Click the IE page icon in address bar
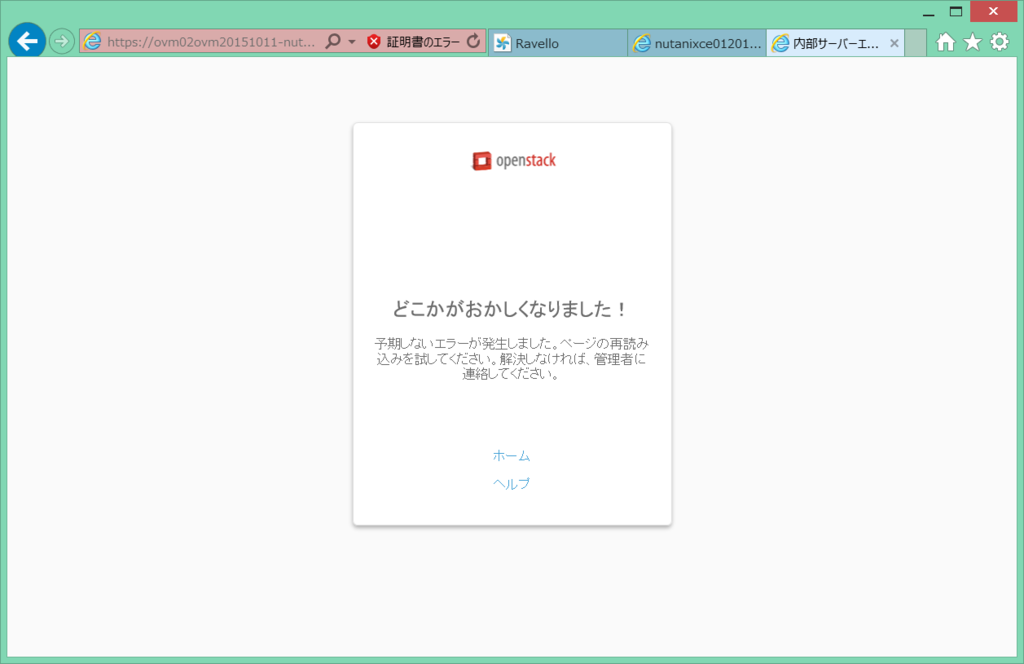This screenshot has width=1024, height=664. [93, 42]
